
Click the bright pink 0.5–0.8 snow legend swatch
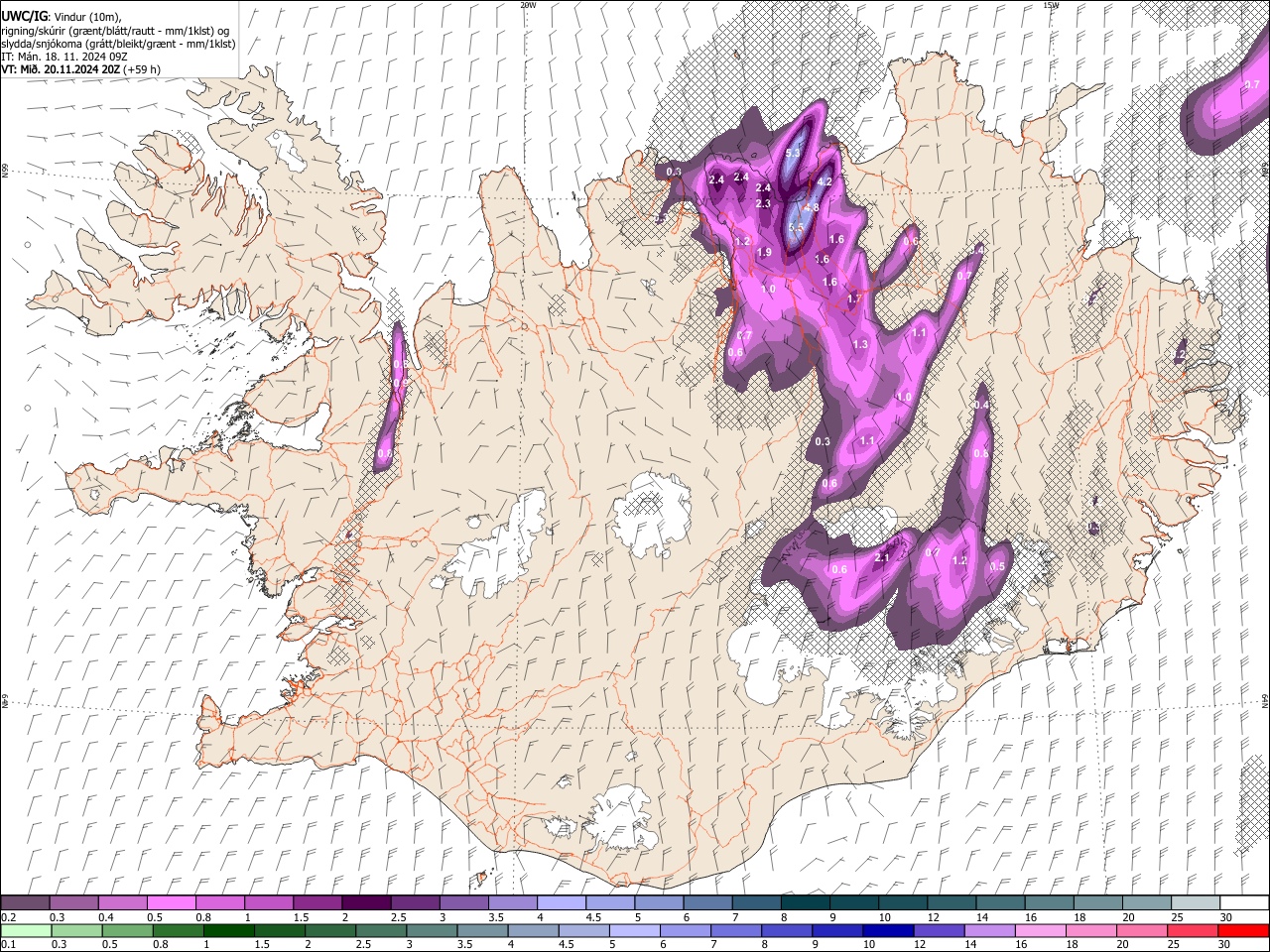click(x=171, y=903)
